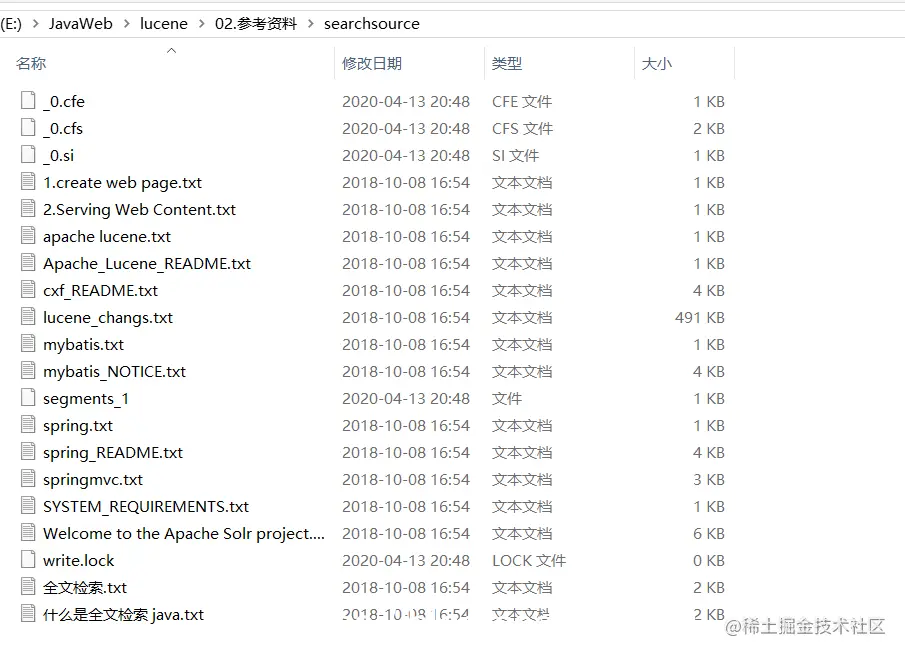Select the file named spring_README.txt

tap(113, 452)
